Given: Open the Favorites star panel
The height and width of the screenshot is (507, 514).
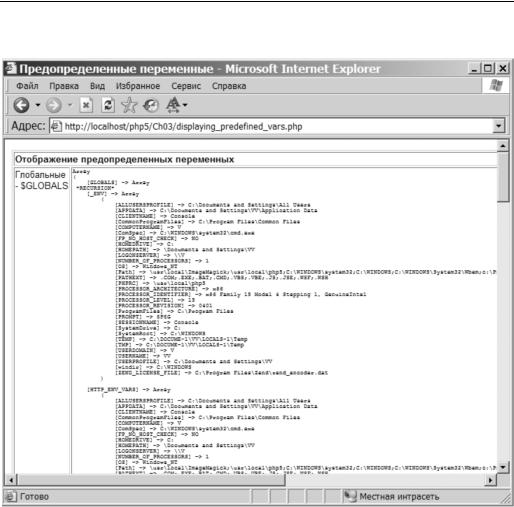Looking at the screenshot, I should point(129,105).
